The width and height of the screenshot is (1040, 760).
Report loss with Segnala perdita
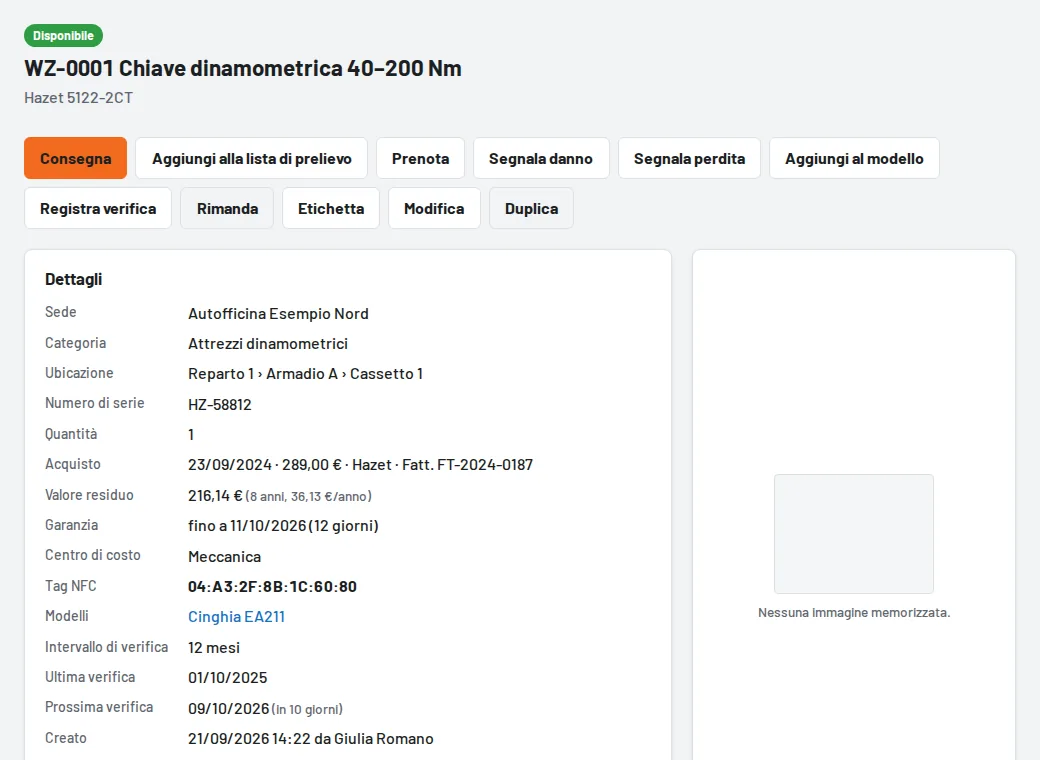coord(689,158)
